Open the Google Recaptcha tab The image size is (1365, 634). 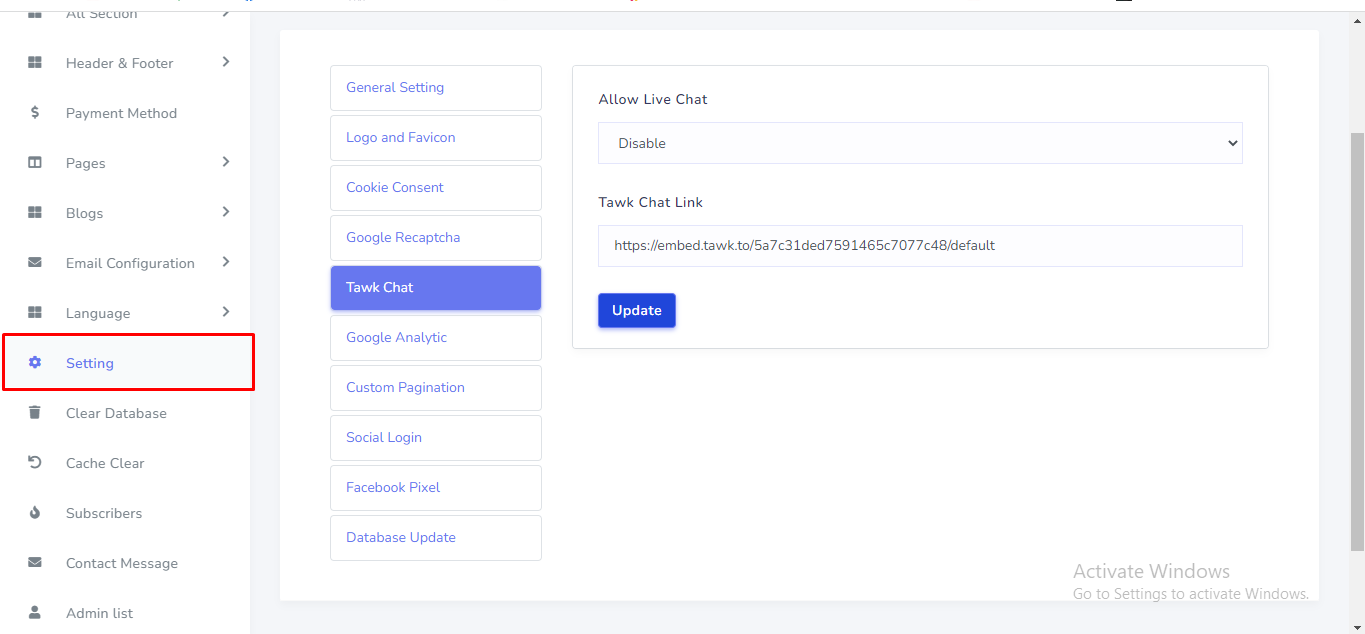[x=435, y=238]
